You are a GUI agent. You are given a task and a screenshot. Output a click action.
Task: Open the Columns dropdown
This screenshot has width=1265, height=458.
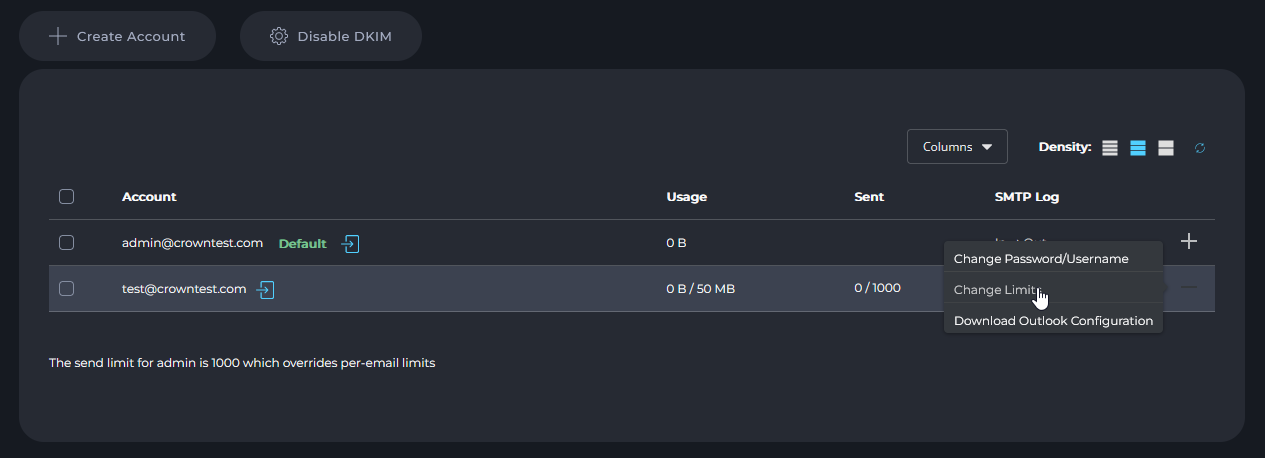(x=957, y=147)
